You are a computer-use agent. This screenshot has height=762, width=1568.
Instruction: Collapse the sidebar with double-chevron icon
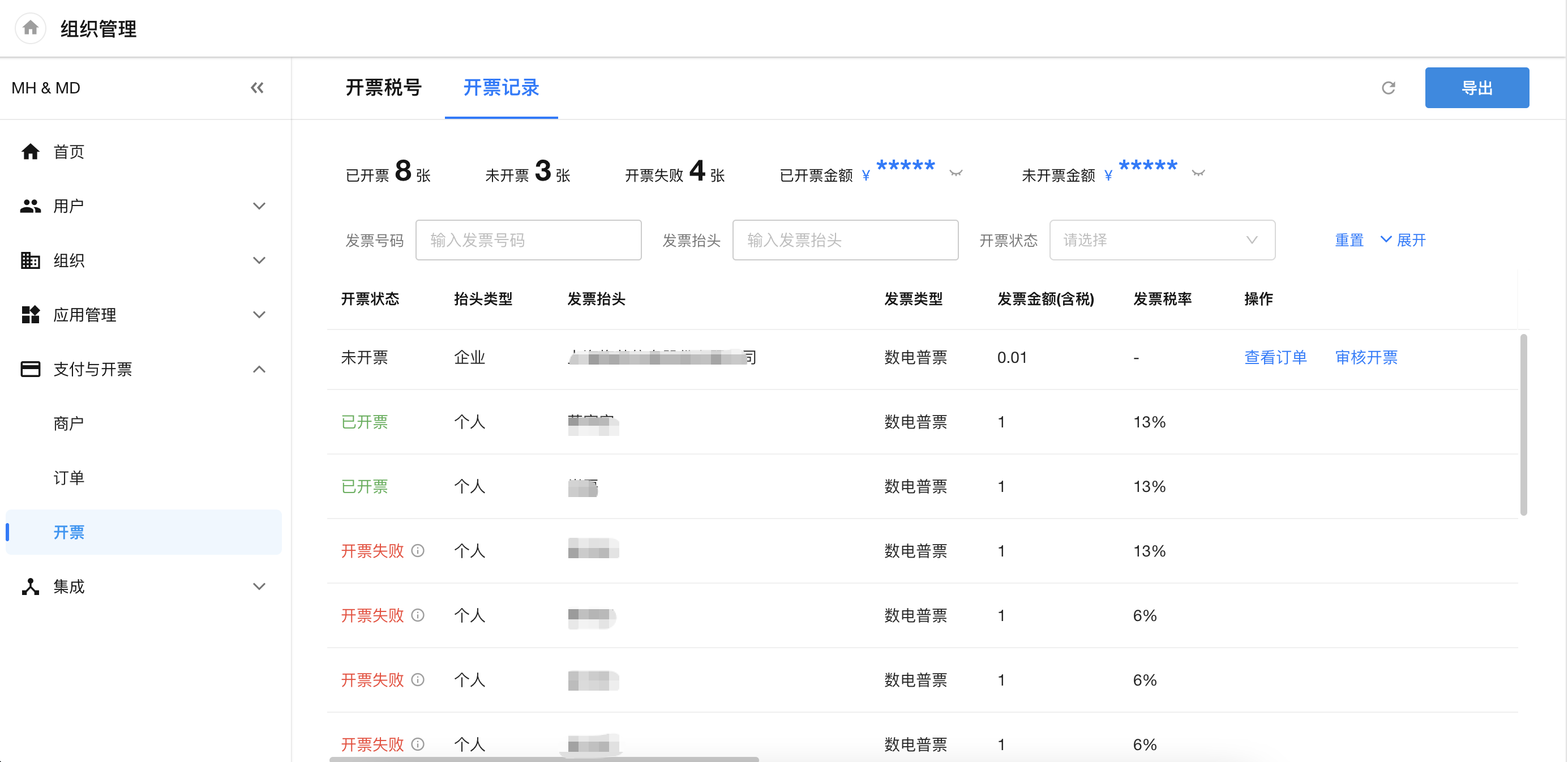point(257,88)
